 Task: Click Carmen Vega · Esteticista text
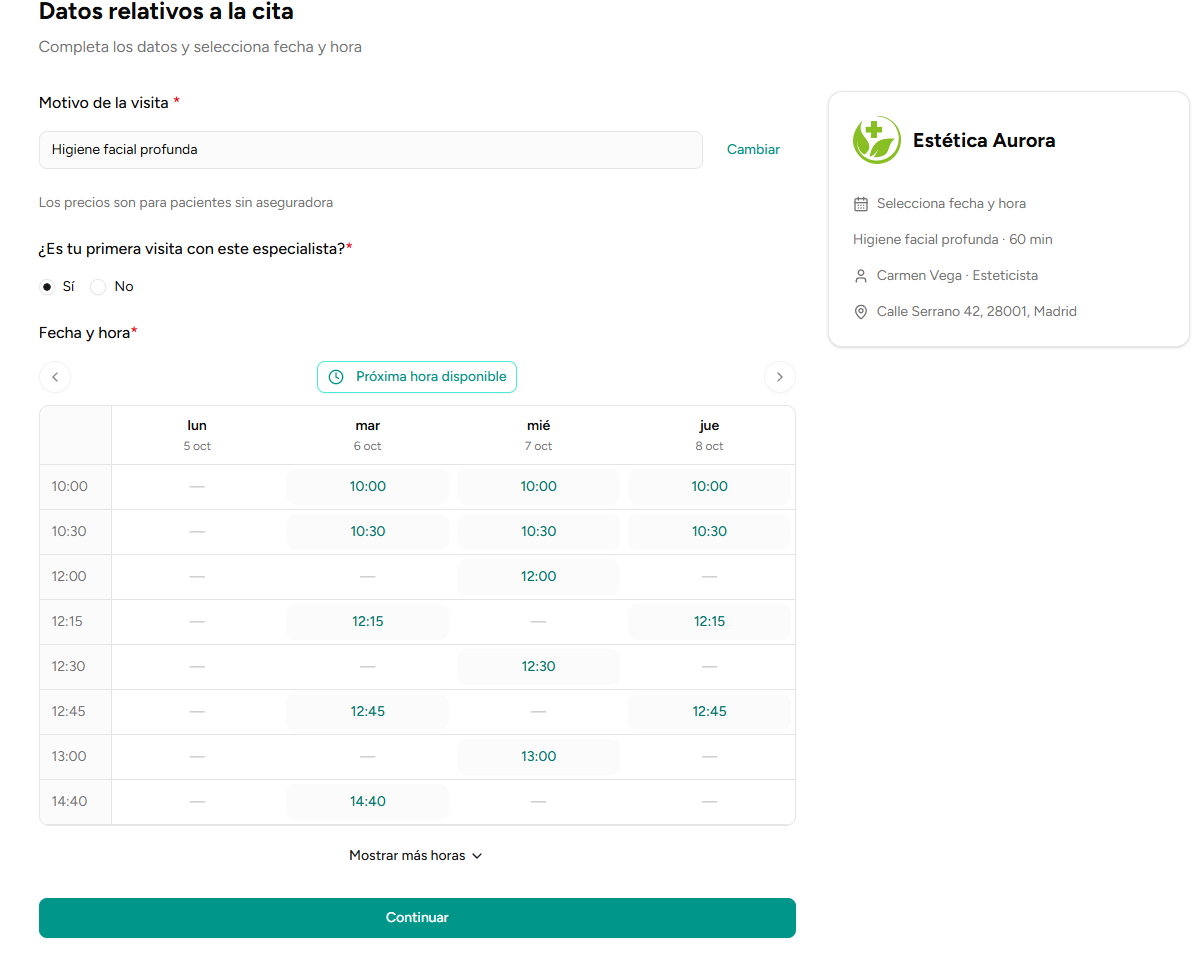(957, 276)
